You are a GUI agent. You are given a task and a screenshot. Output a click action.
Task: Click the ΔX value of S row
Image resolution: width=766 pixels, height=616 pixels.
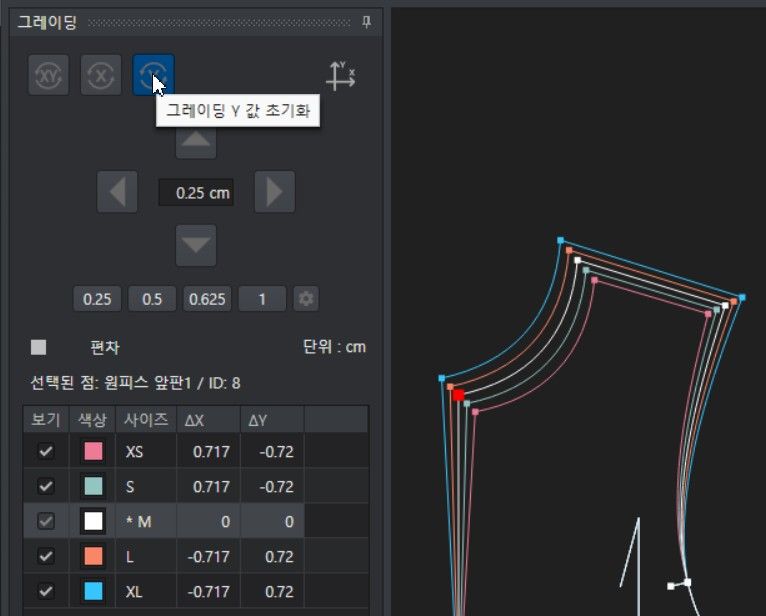pyautogui.click(x=209, y=486)
